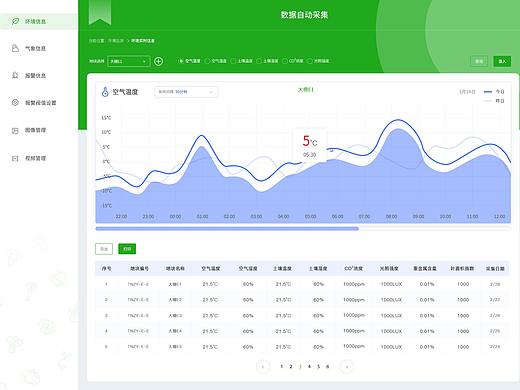
Task: Click the 大棚1 cell in row 1
Action: (x=175, y=284)
